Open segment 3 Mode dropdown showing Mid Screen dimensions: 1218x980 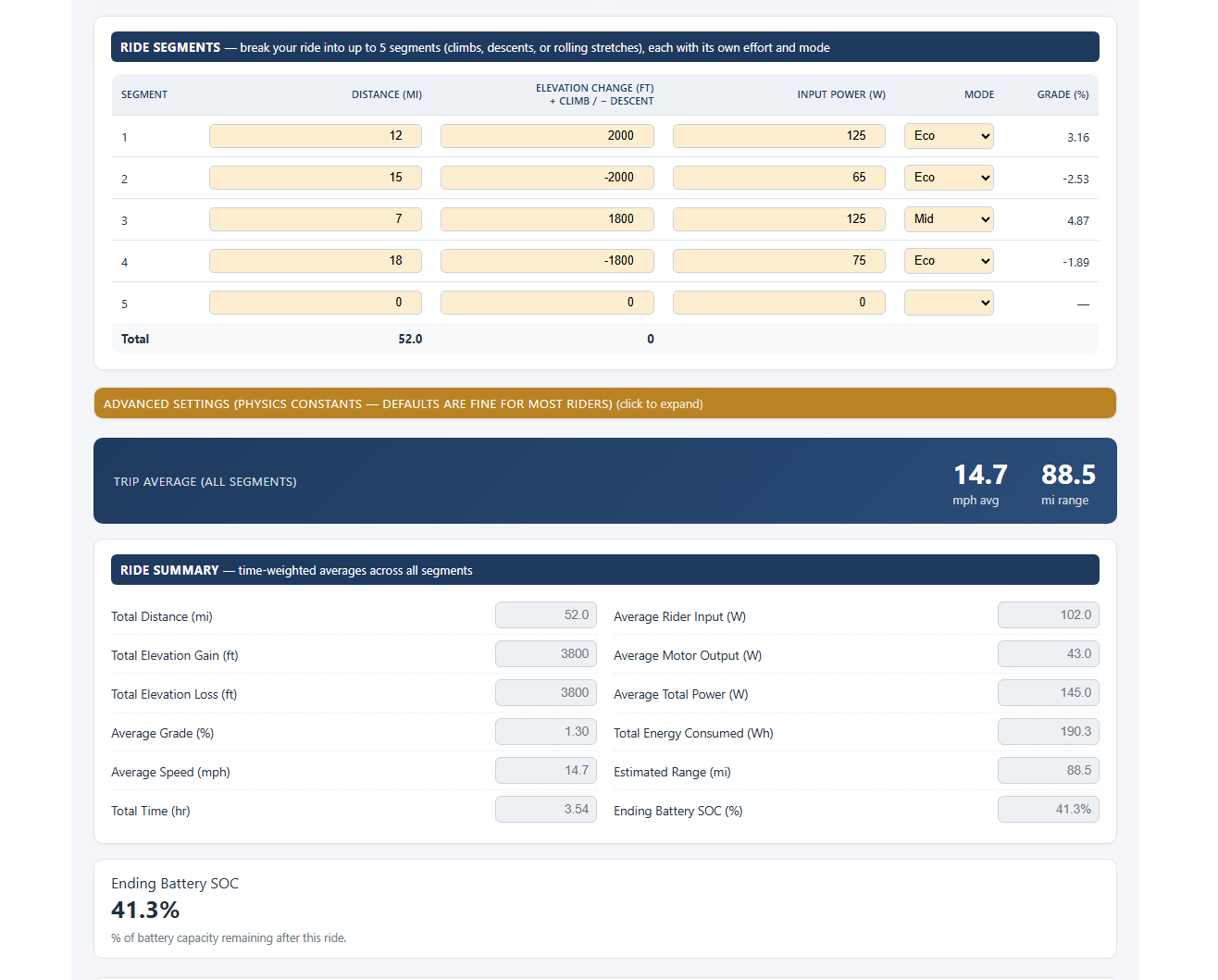pos(949,219)
